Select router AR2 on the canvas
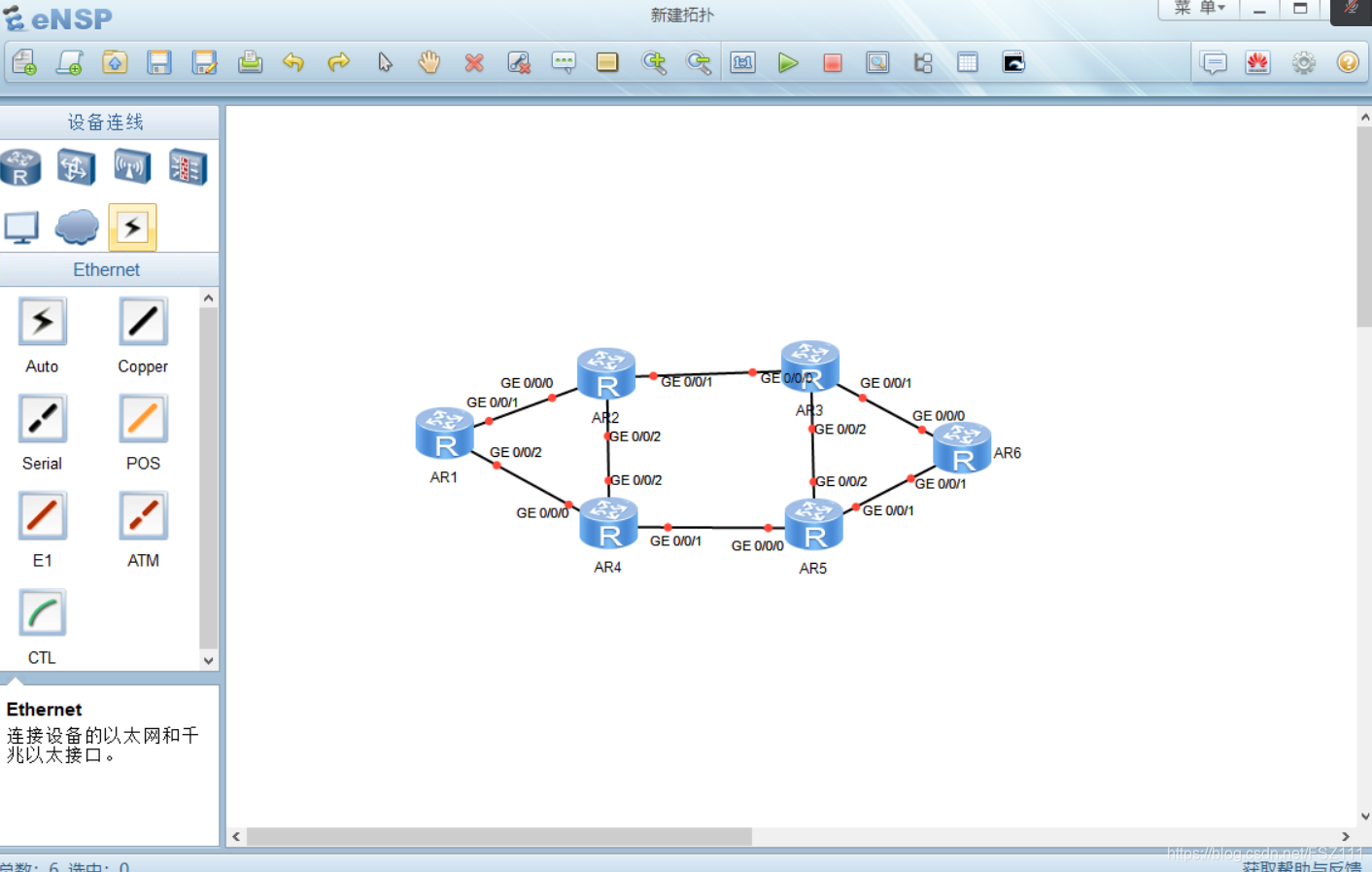 pyautogui.click(x=606, y=374)
